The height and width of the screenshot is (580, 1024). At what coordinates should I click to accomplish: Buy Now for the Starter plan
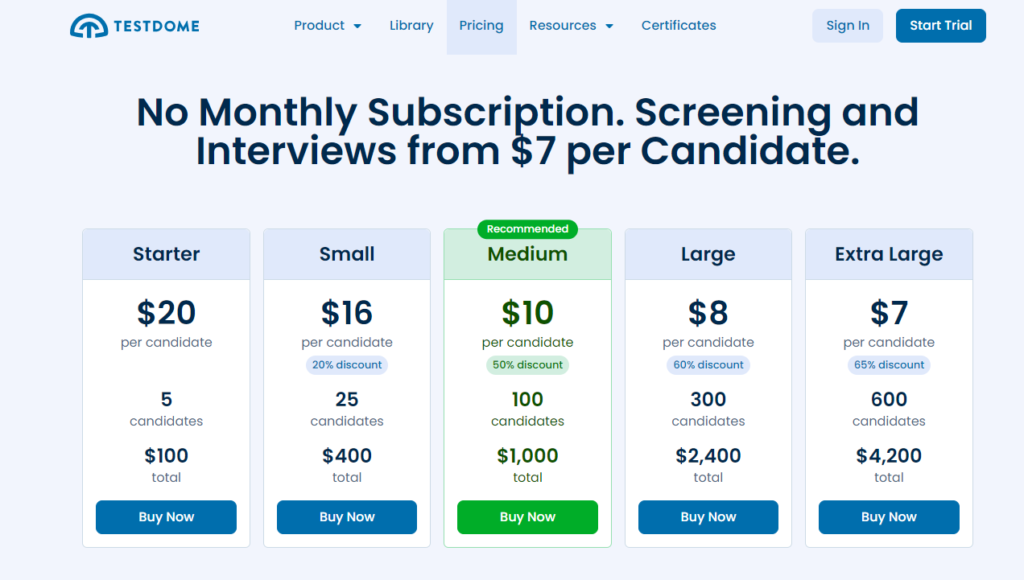(166, 517)
